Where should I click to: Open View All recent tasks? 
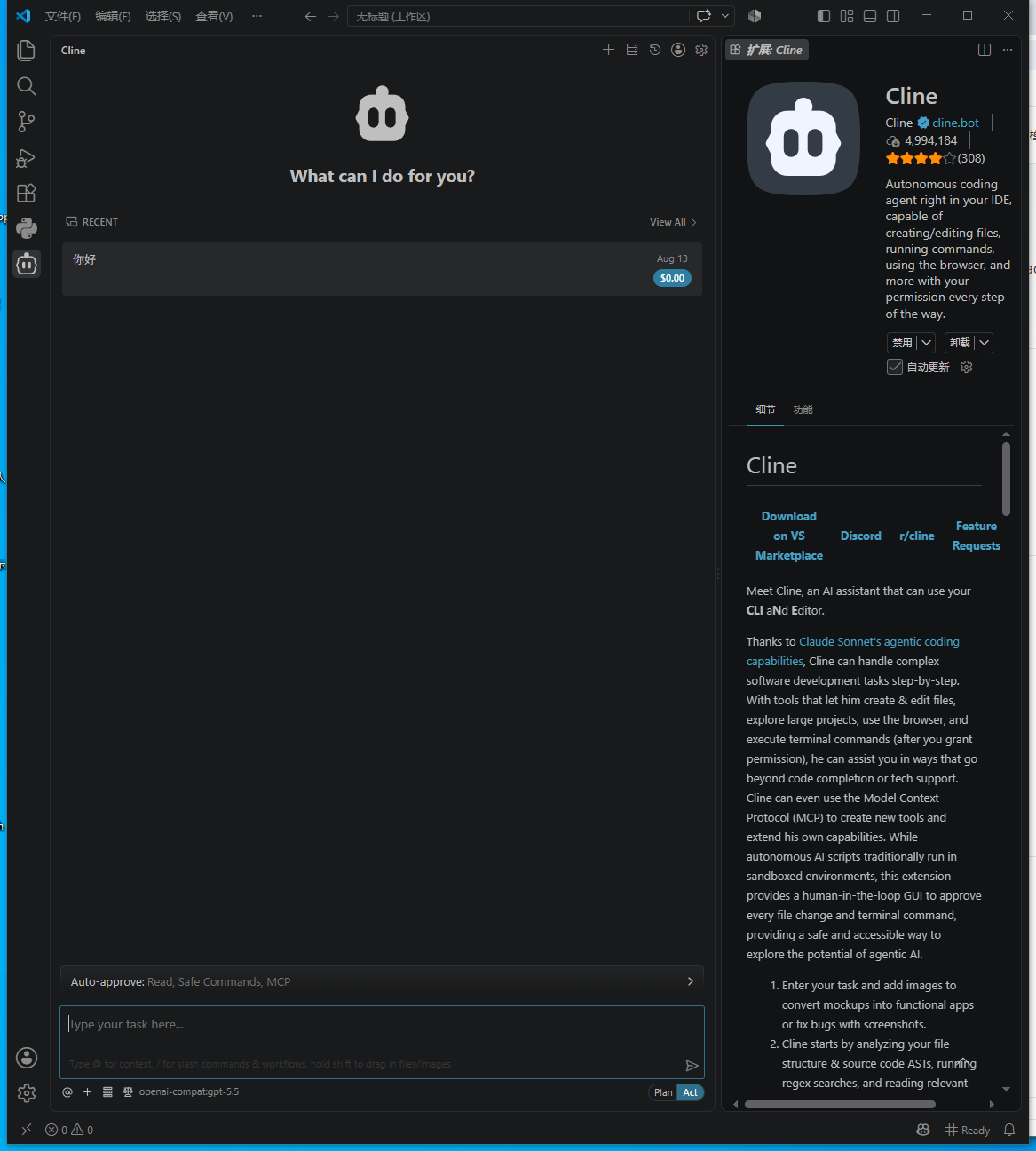(x=673, y=222)
